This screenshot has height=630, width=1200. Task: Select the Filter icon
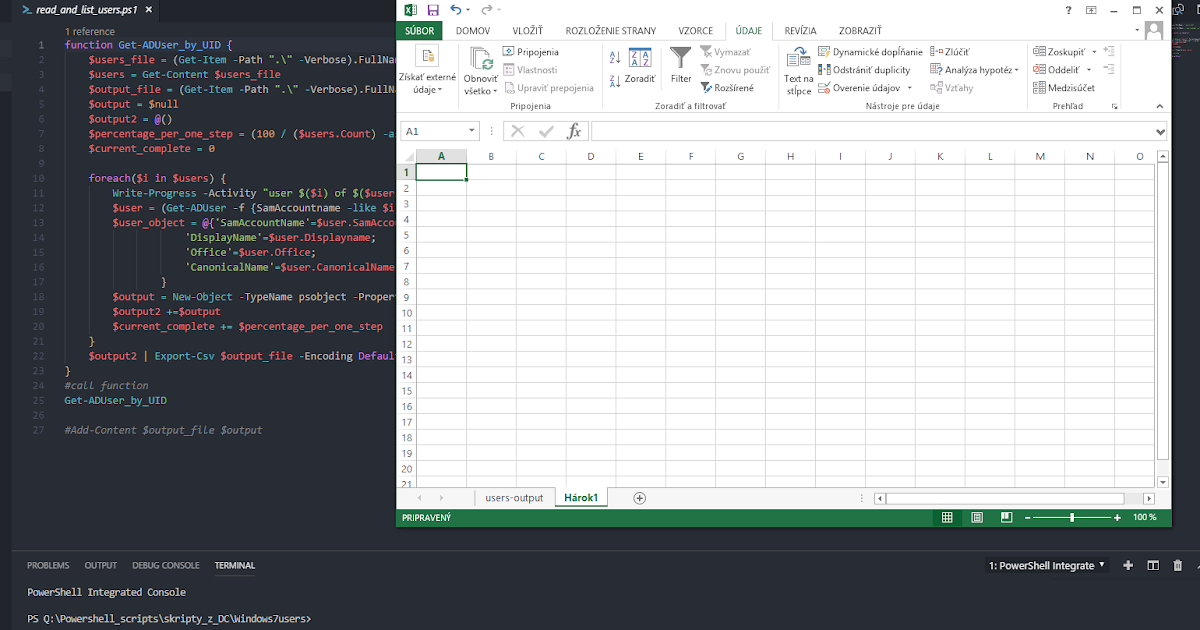click(x=680, y=62)
